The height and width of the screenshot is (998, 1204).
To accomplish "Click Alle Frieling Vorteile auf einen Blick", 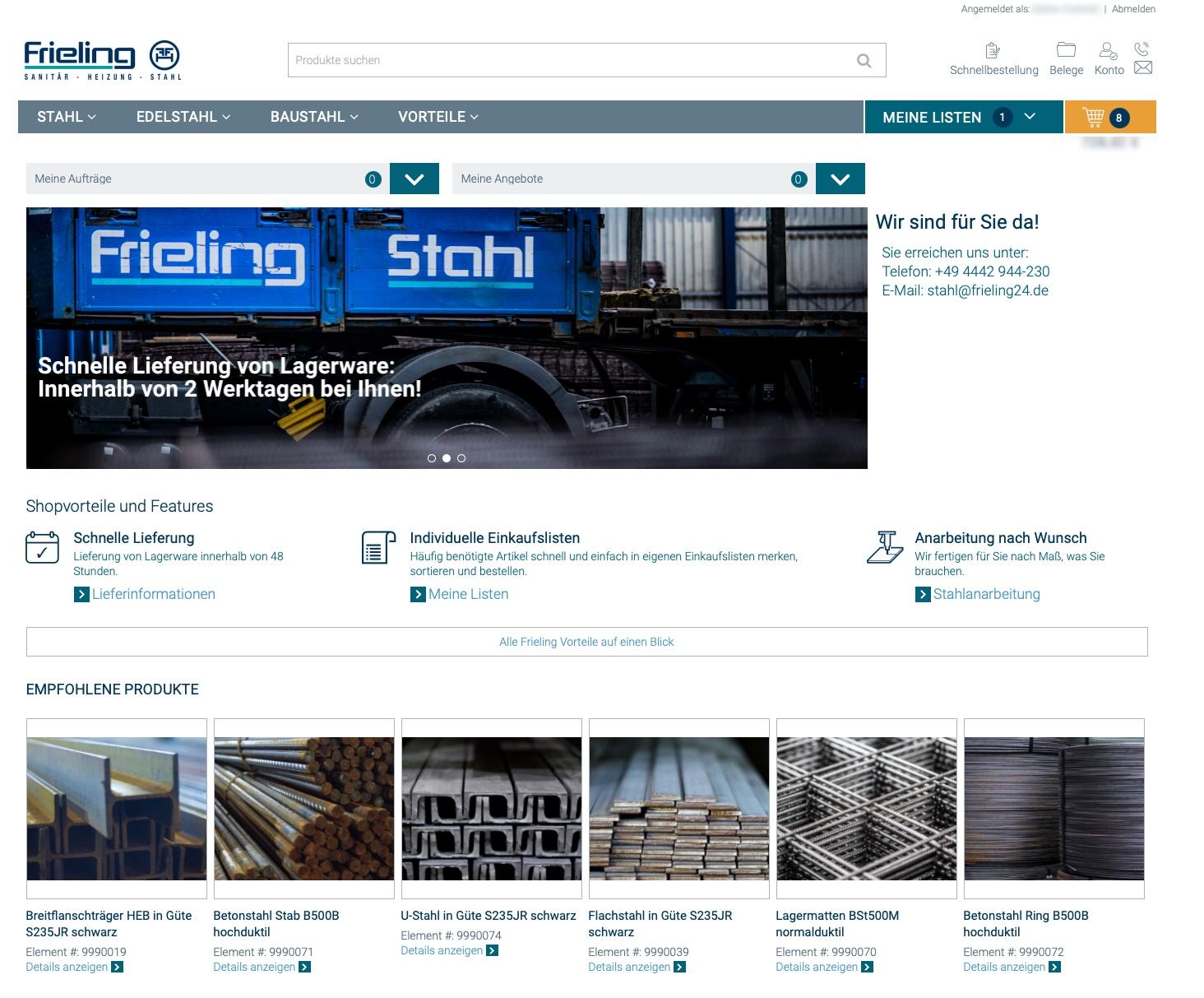I will 587,642.
